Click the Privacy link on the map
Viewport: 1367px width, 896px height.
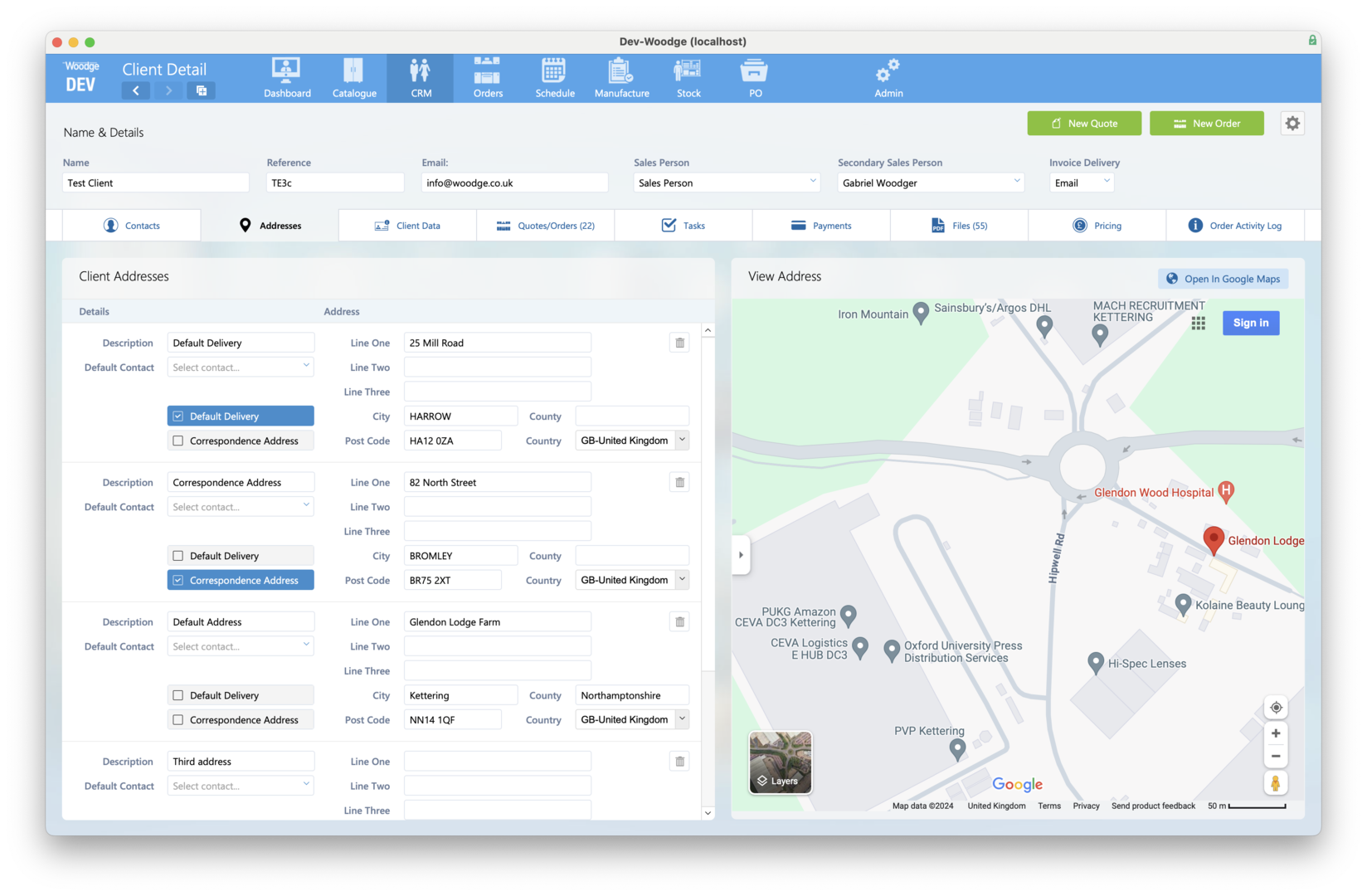(1086, 806)
